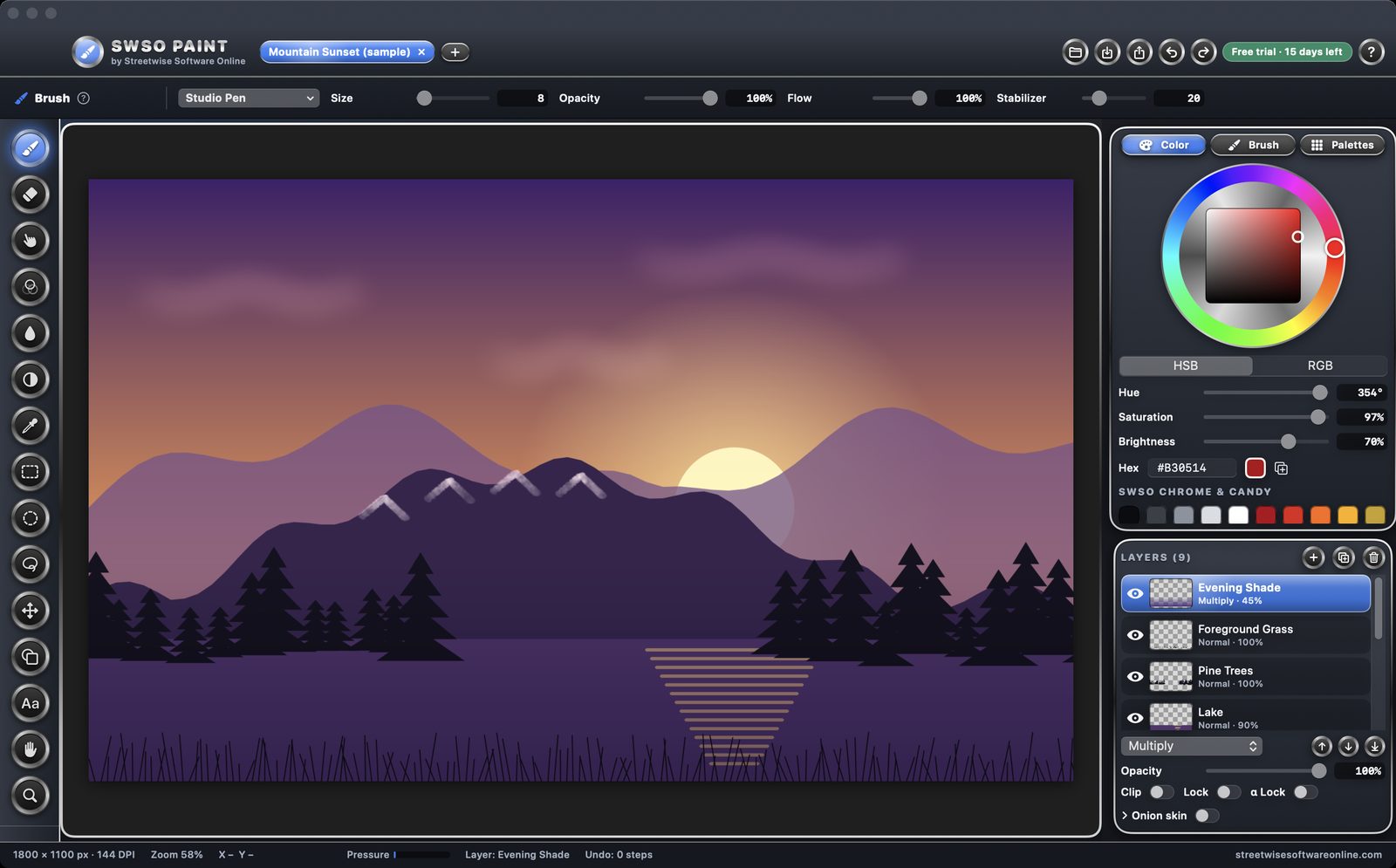Activate the Lasso selection tool
This screenshot has height=868, width=1396.
pos(30,564)
